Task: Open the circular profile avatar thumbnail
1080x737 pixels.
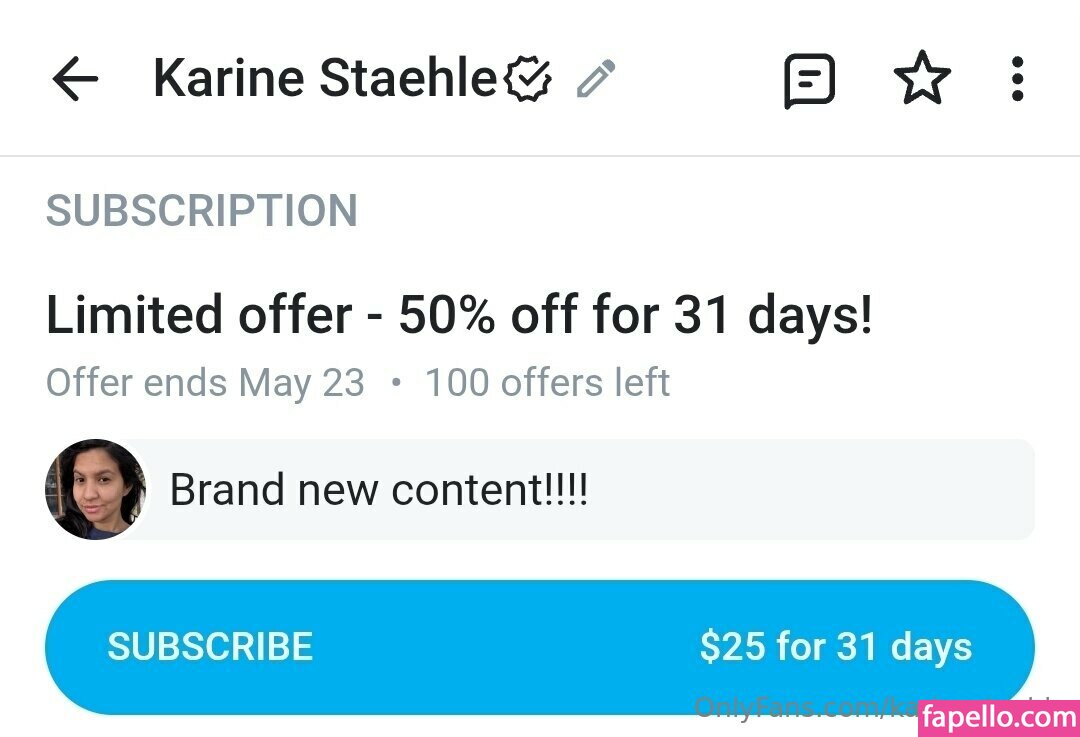Action: 95,490
